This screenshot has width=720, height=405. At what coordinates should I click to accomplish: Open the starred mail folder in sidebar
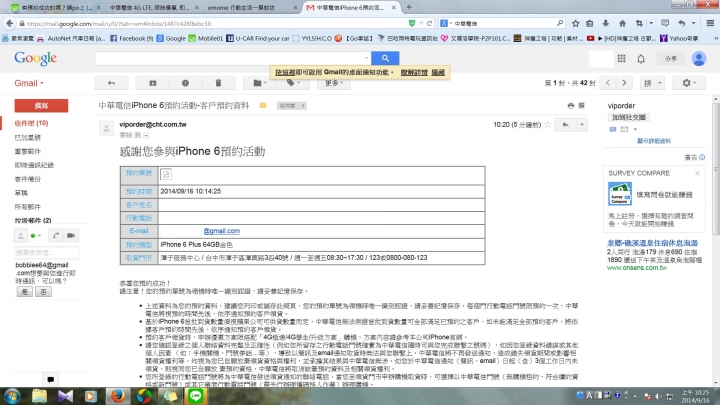pos(28,137)
